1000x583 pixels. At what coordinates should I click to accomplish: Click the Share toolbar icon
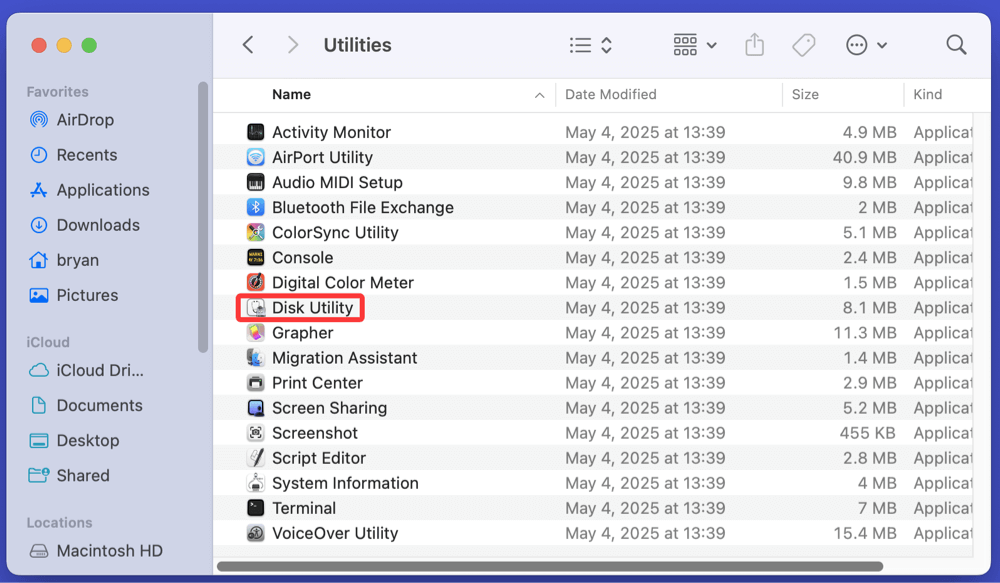pyautogui.click(x=754, y=45)
